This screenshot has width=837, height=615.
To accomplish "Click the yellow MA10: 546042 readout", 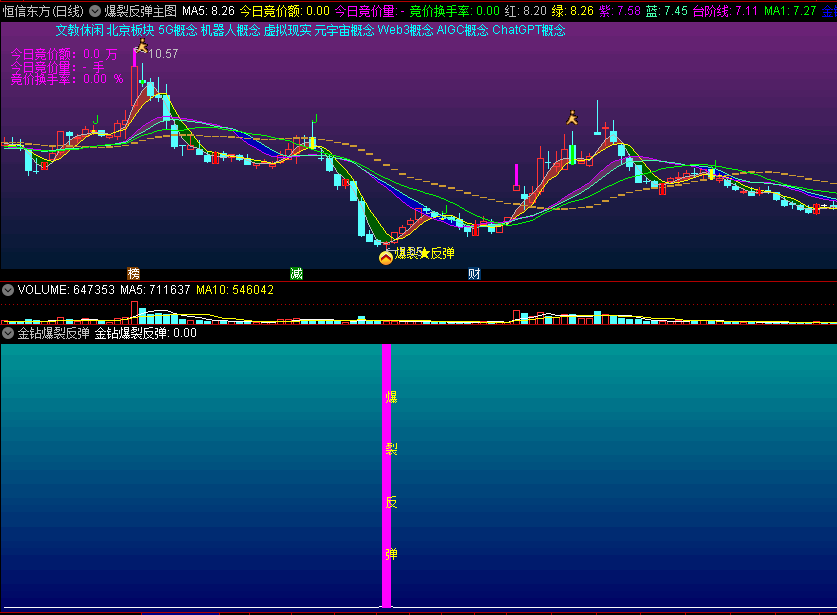I will pyautogui.click(x=235, y=290).
